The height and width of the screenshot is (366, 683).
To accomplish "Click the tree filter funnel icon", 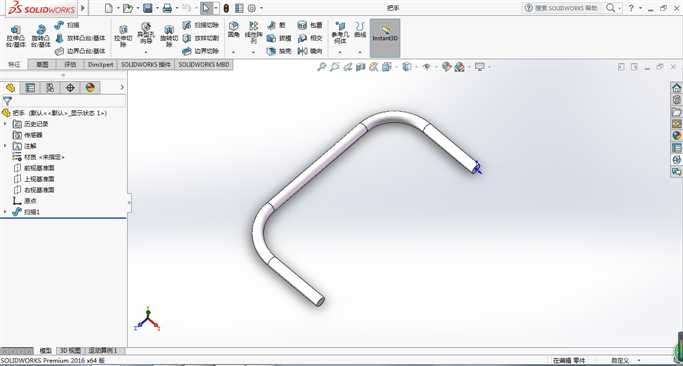I will 7,101.
